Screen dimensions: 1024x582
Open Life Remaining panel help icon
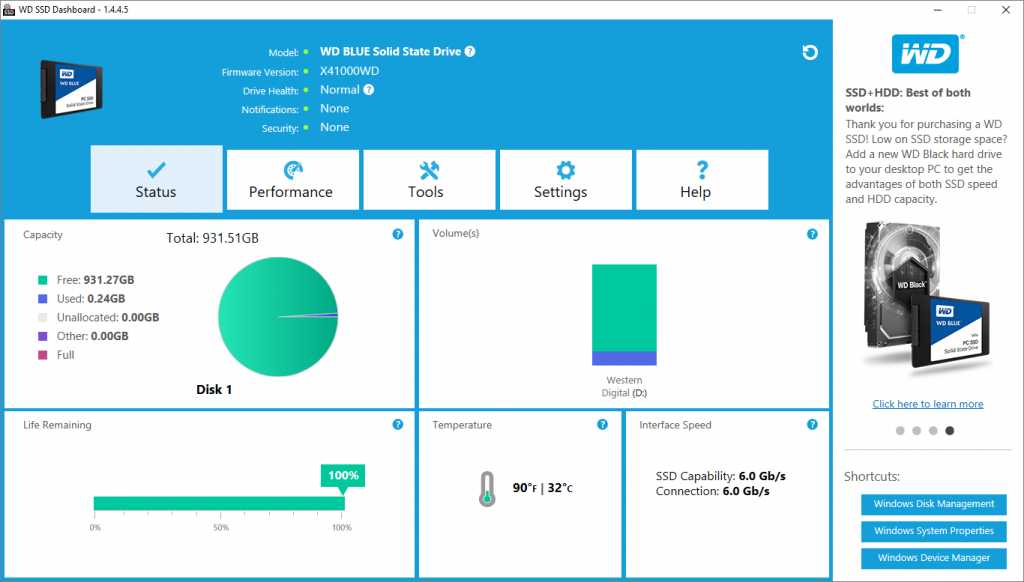point(398,425)
